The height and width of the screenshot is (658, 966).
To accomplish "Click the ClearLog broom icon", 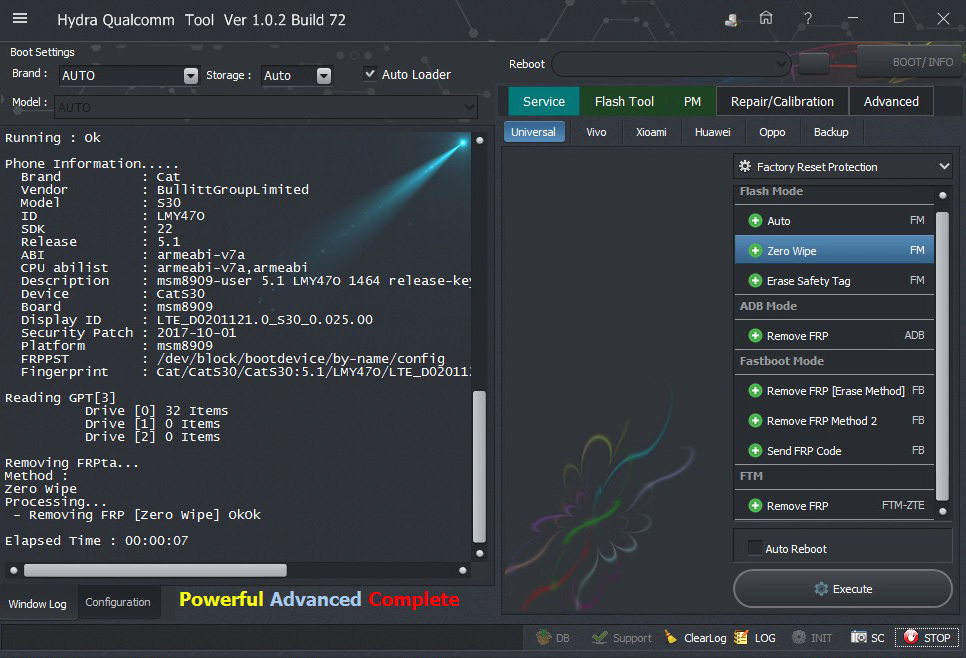I will pos(670,637).
